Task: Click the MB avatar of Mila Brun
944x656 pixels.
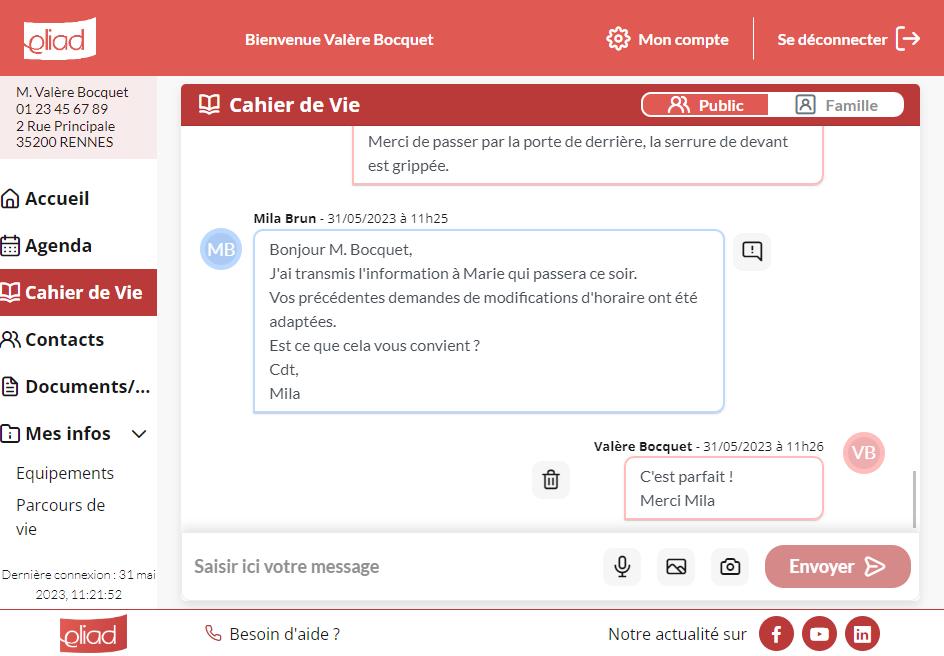Action: (221, 249)
